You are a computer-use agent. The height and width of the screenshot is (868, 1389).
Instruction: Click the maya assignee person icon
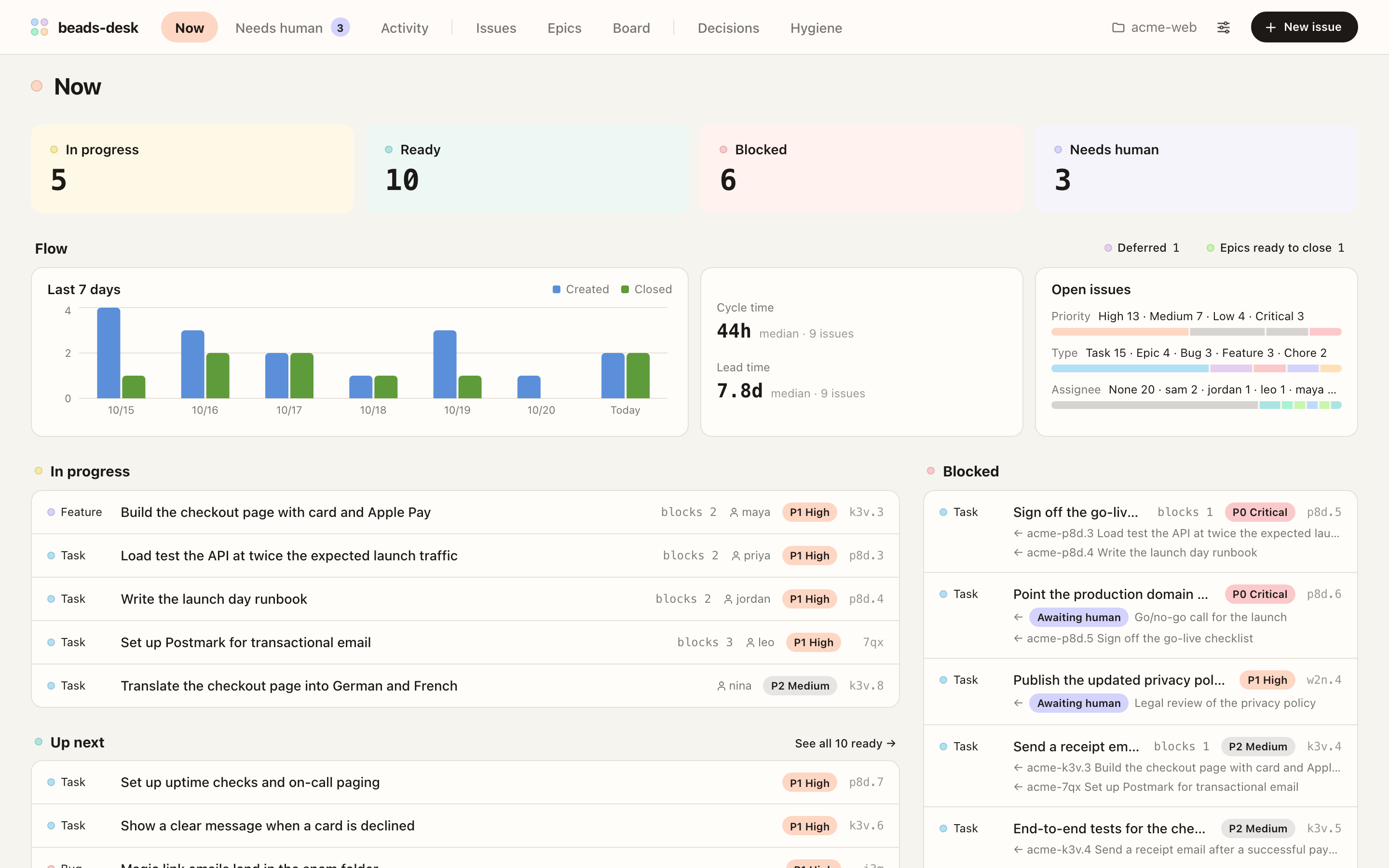point(734,512)
